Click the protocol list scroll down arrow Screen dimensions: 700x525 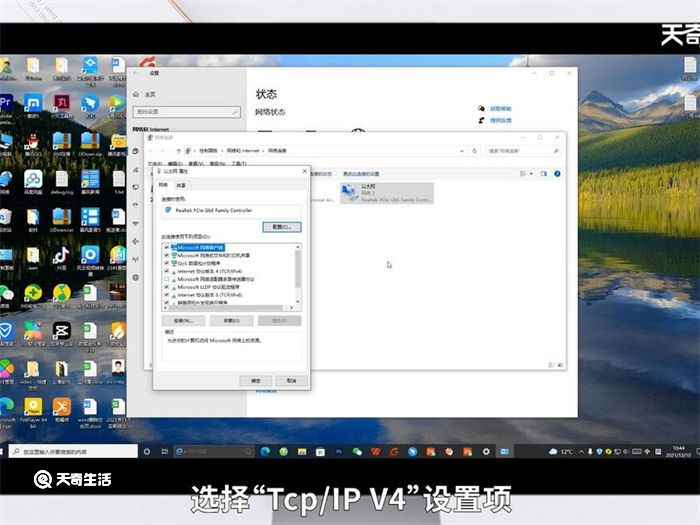pyautogui.click(x=298, y=302)
